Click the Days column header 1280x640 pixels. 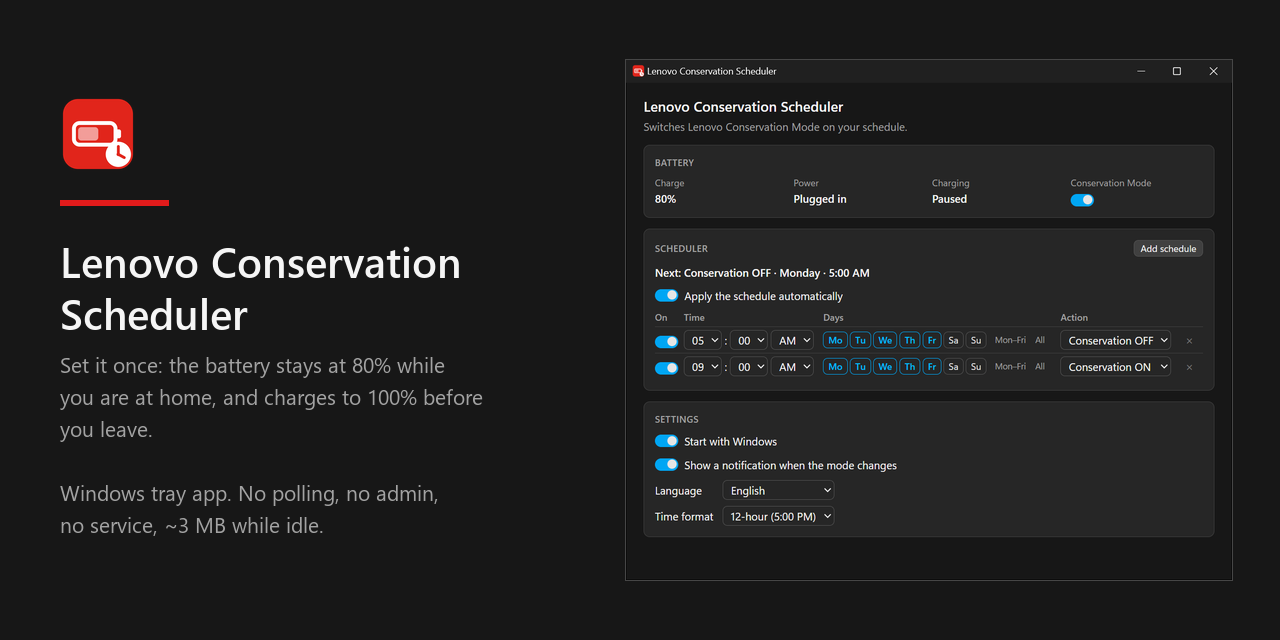click(x=833, y=318)
